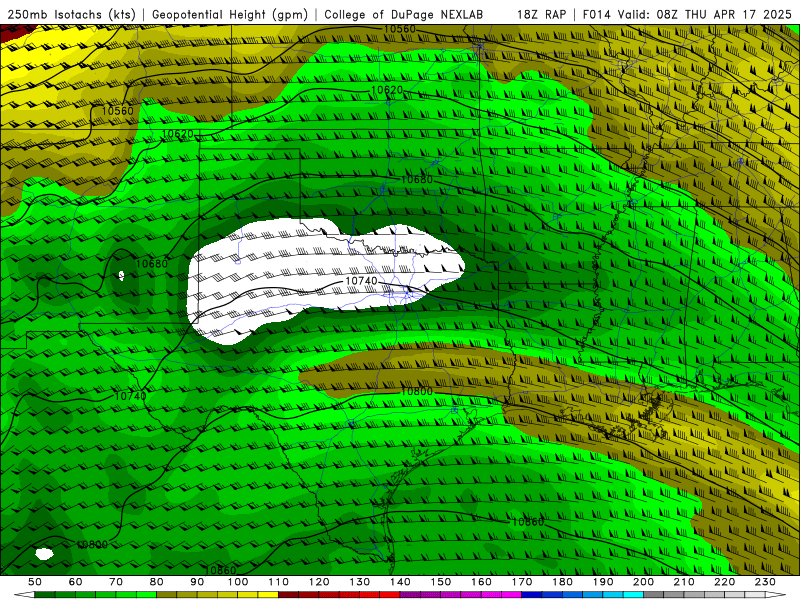Click the 10800 contour label over the olive band
Screen dimensions: 800x600
(x=416, y=391)
